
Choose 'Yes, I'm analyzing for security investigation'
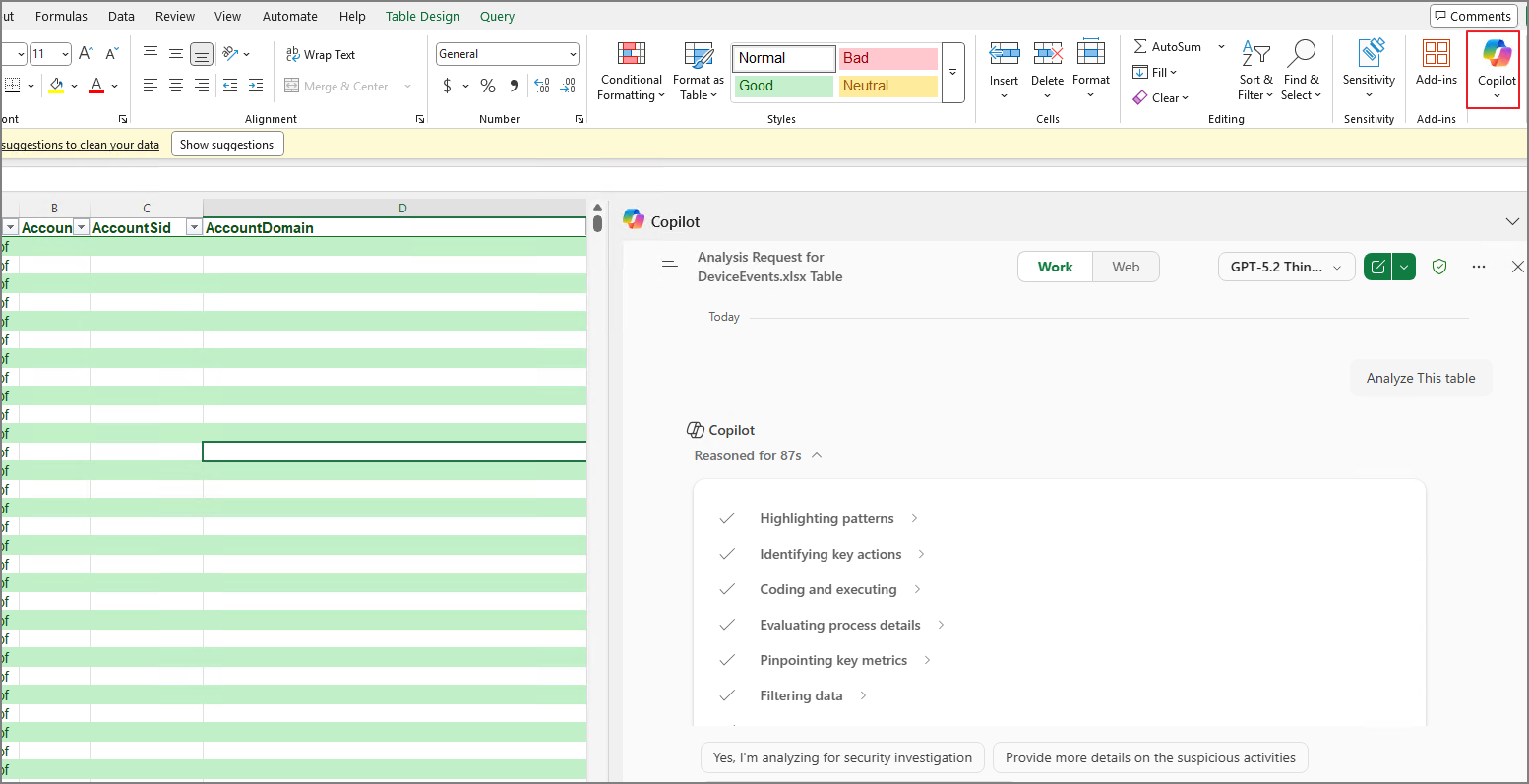(842, 757)
